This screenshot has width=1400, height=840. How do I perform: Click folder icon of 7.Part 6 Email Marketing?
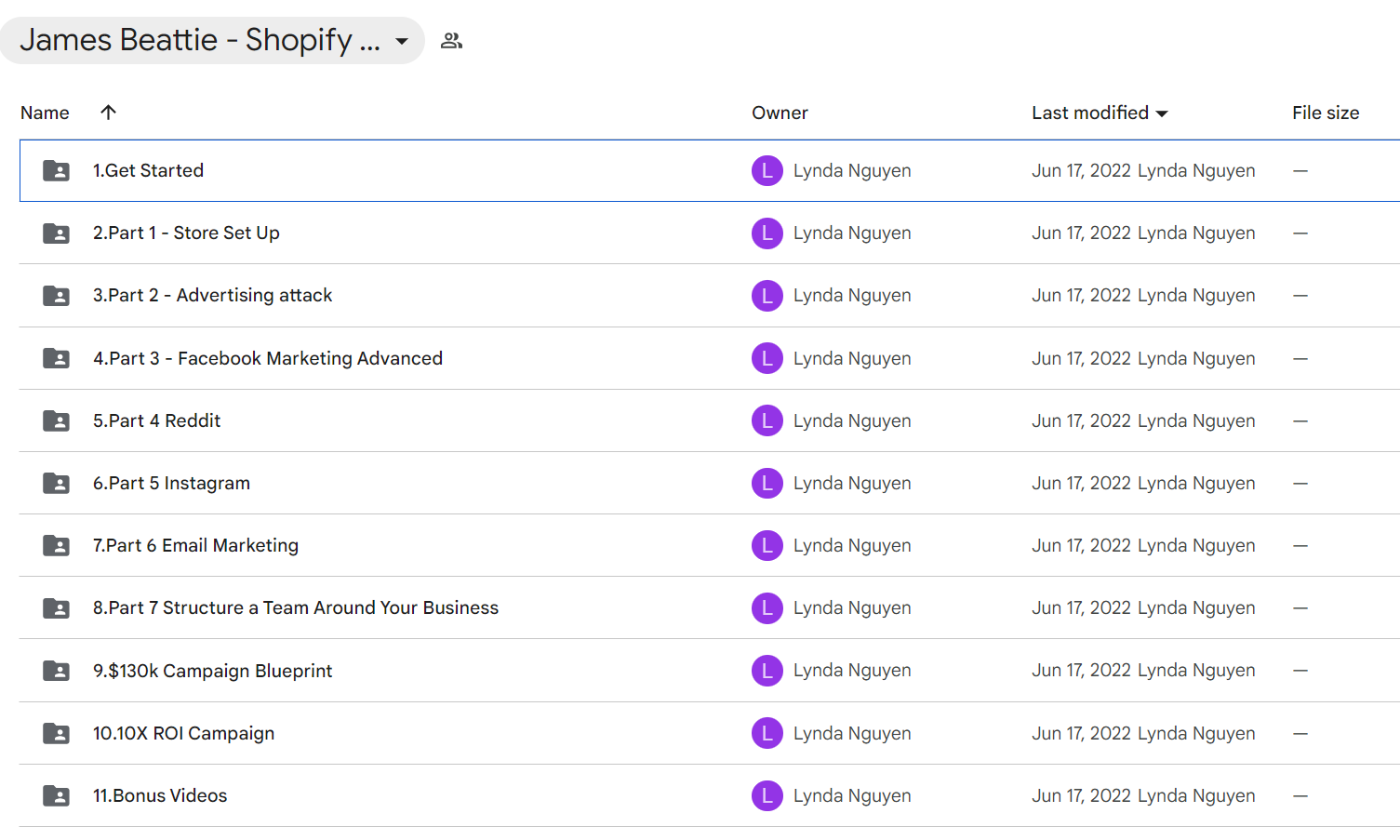pos(56,545)
